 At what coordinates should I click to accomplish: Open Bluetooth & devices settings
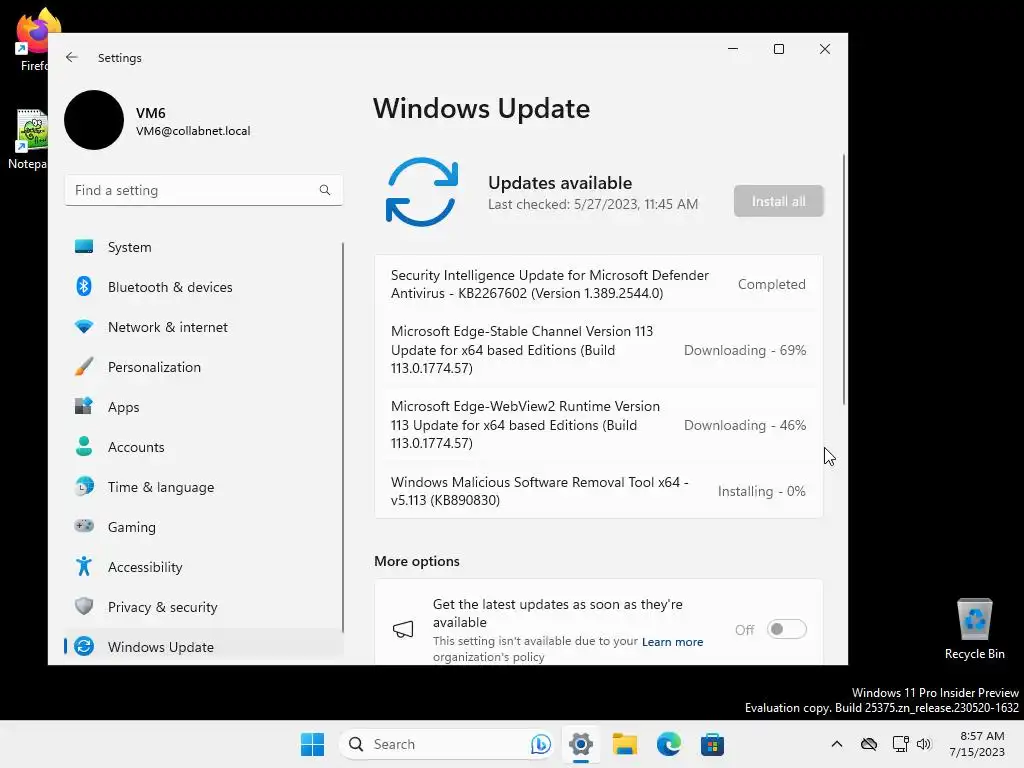coord(204,287)
